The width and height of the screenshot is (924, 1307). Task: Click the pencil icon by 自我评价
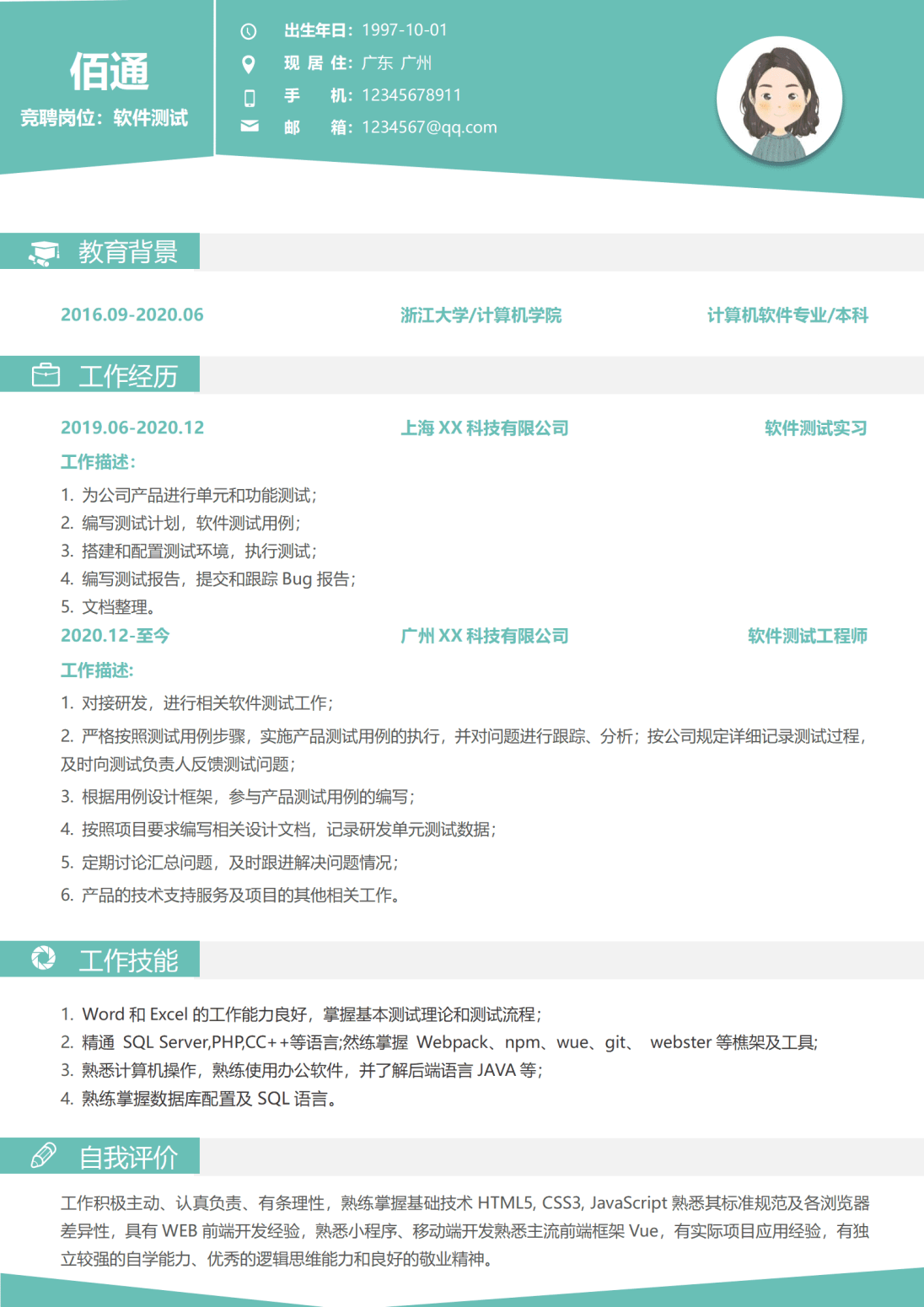[44, 1155]
